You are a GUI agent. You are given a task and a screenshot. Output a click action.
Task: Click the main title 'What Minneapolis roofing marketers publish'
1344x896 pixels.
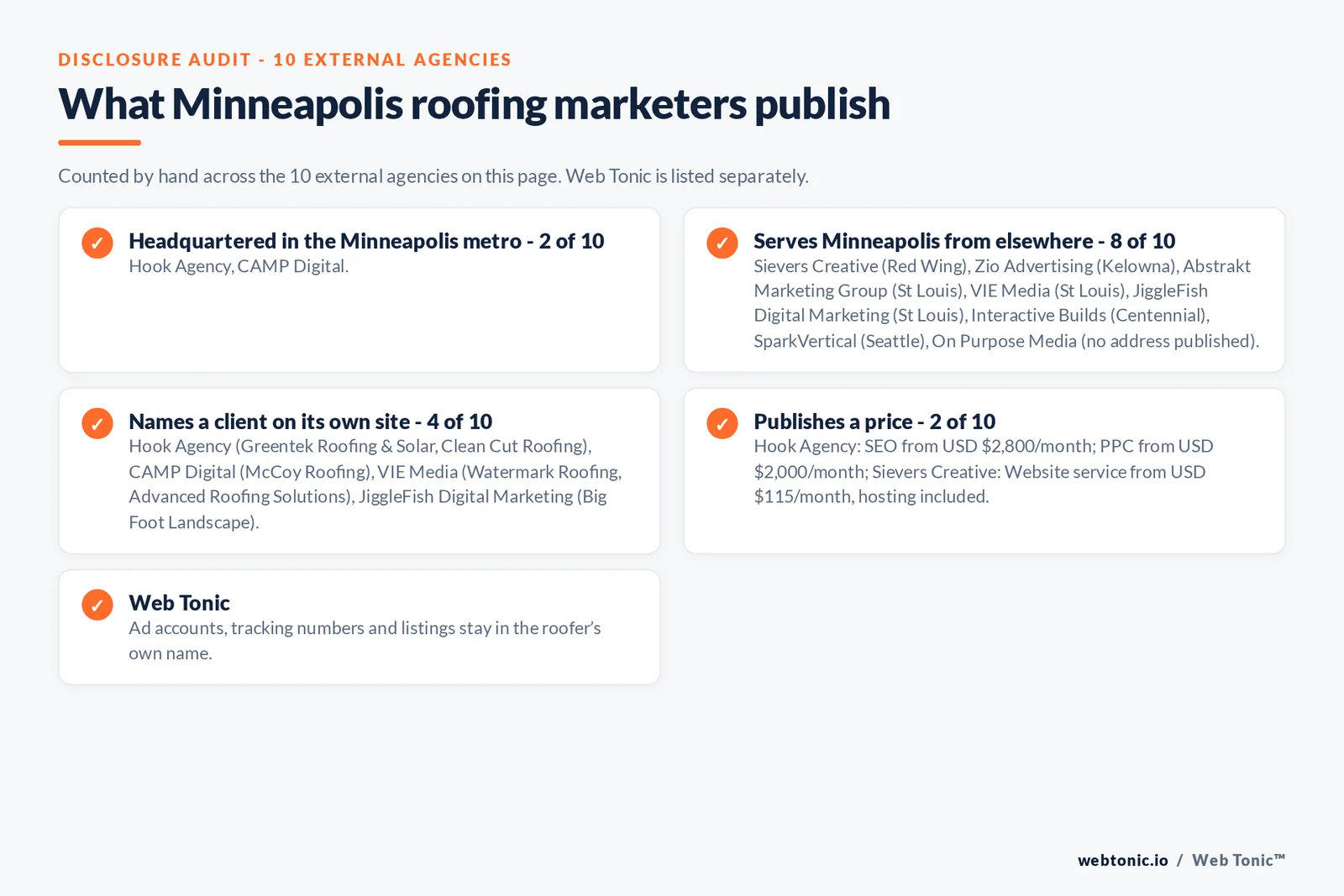coord(474,104)
